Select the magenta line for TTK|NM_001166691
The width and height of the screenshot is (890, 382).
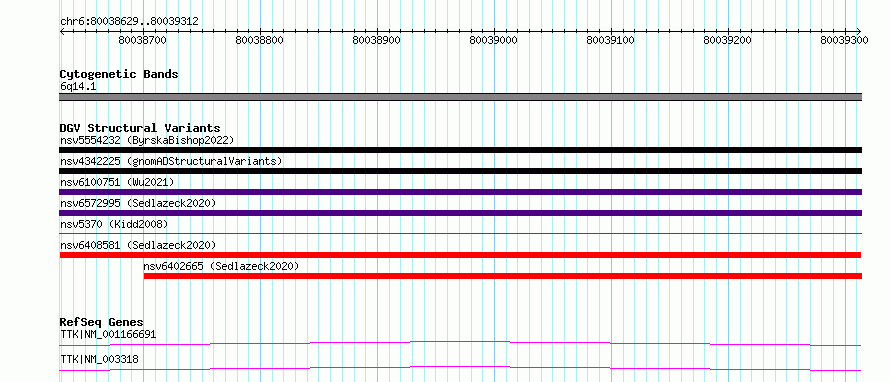[460, 343]
